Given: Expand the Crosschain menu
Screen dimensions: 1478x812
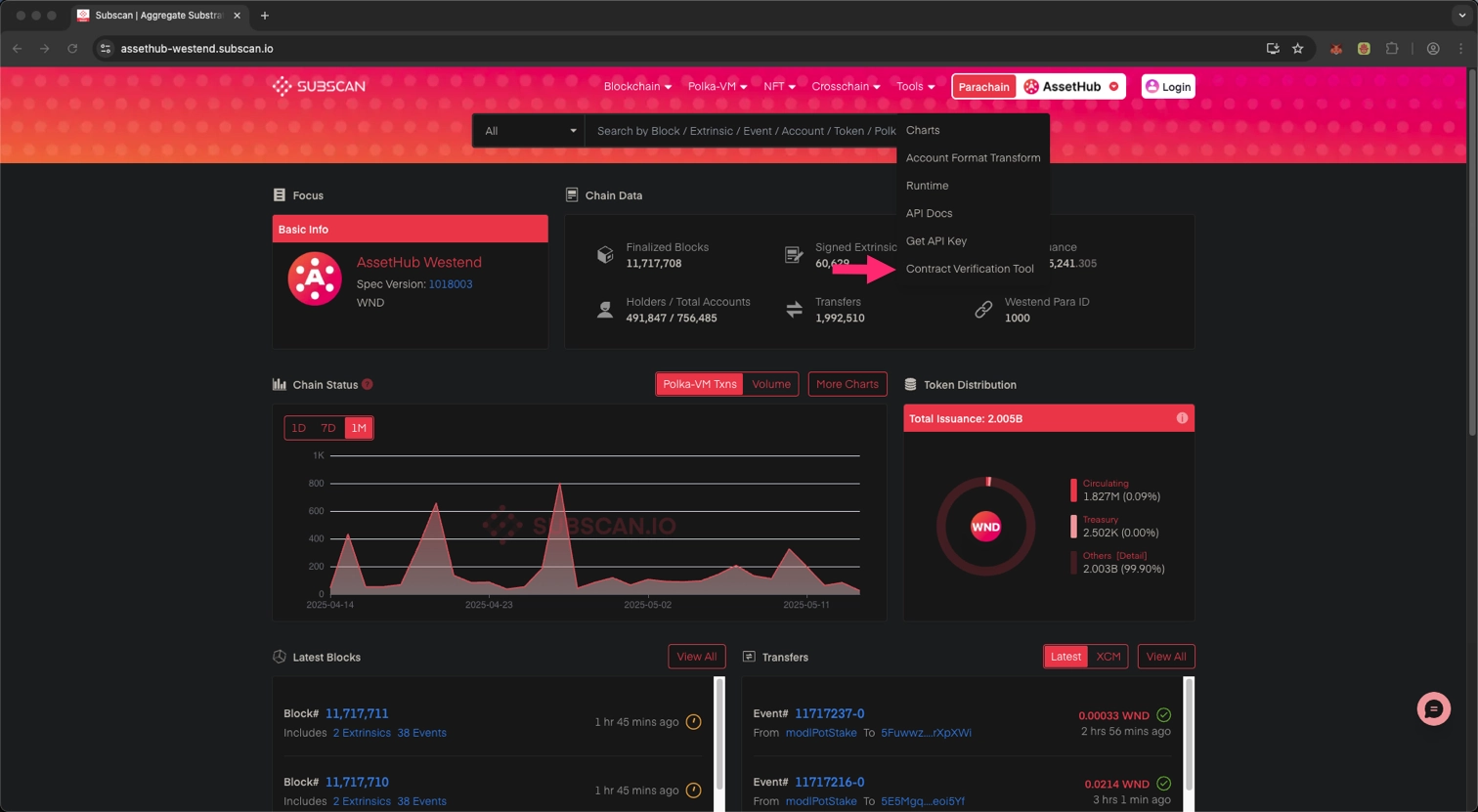Looking at the screenshot, I should click(x=846, y=86).
